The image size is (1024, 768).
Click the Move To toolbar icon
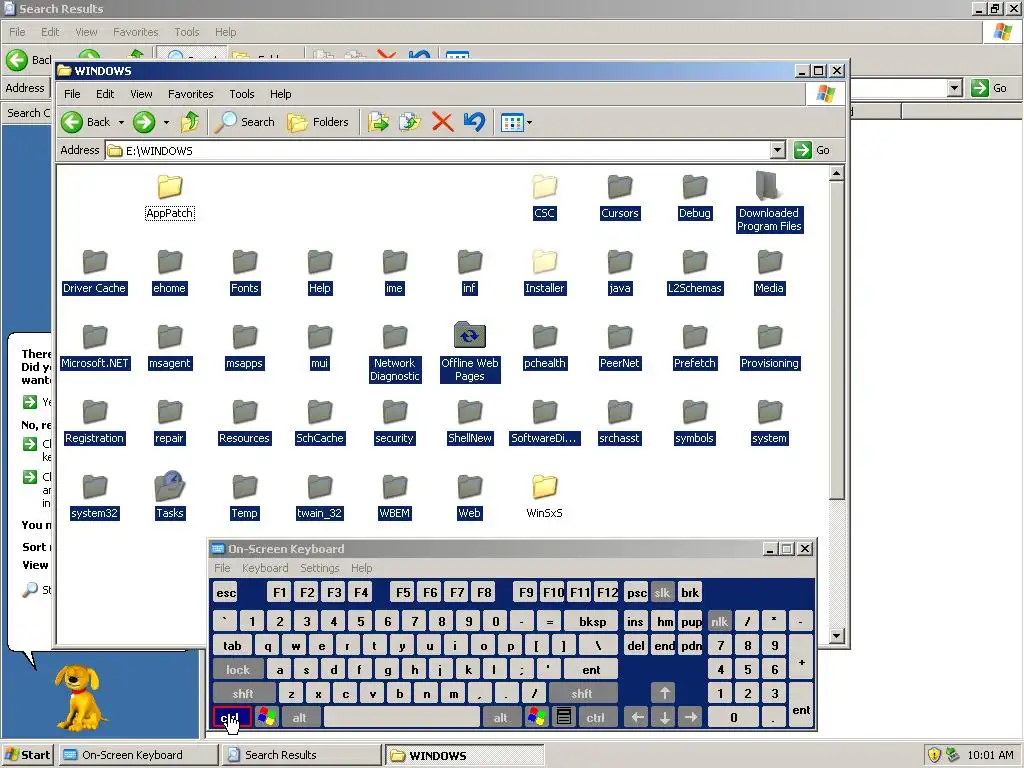[x=378, y=122]
